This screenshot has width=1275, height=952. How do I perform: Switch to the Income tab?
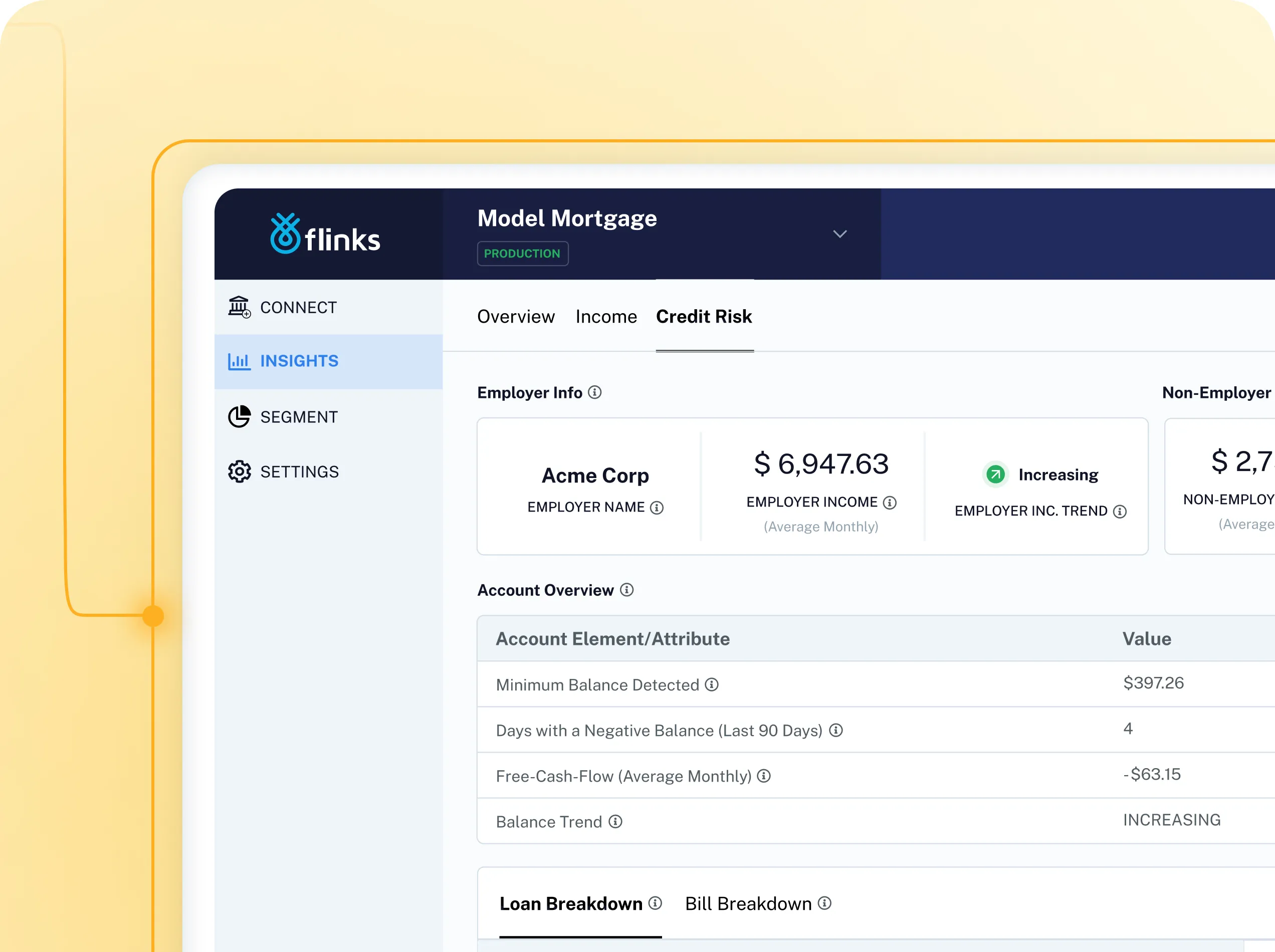coord(606,316)
